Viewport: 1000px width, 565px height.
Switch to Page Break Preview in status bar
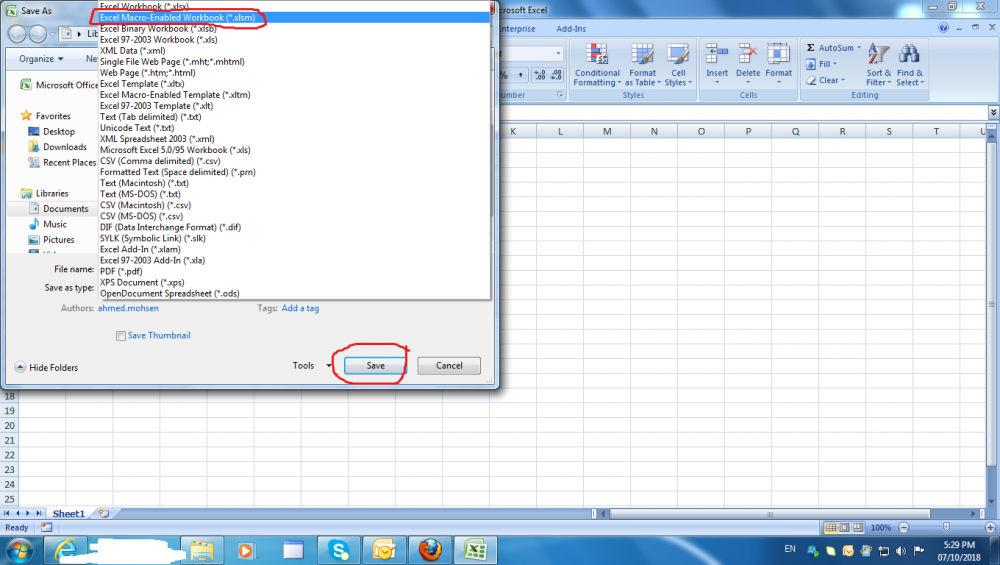pyautogui.click(x=858, y=527)
